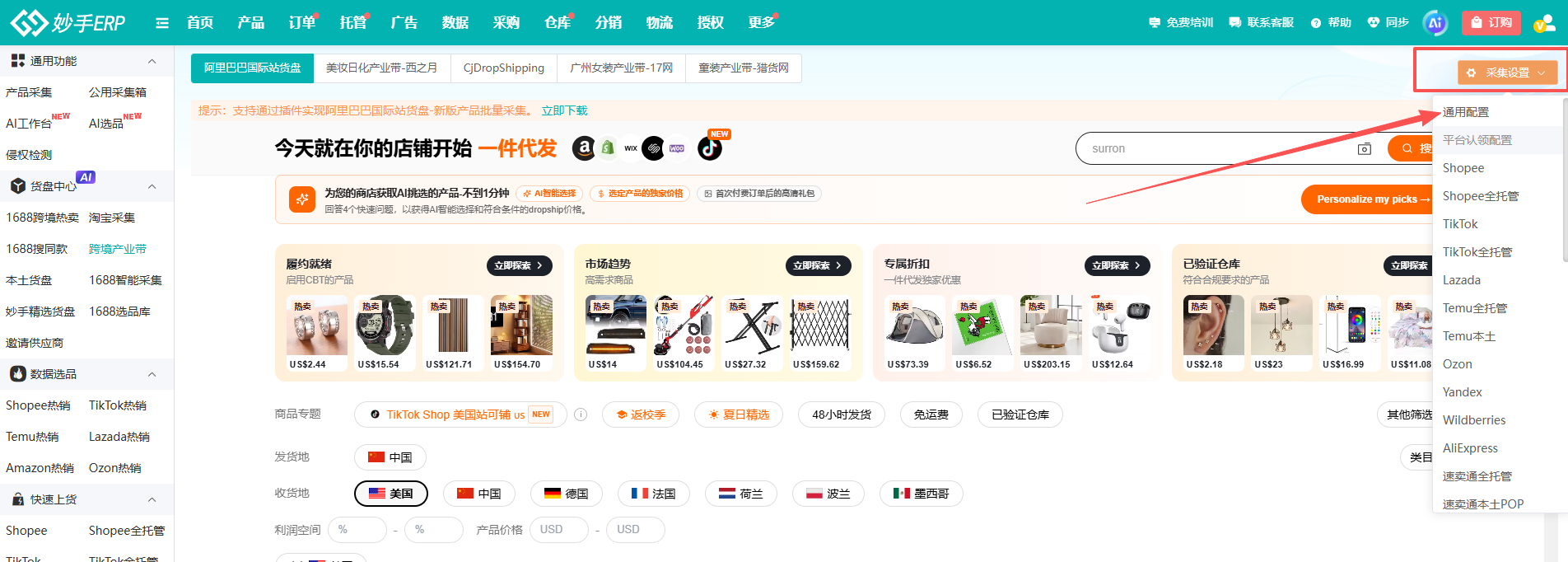Image resolution: width=1568 pixels, height=562 pixels.
Task: Click the Wix platform icon
Action: [x=631, y=148]
